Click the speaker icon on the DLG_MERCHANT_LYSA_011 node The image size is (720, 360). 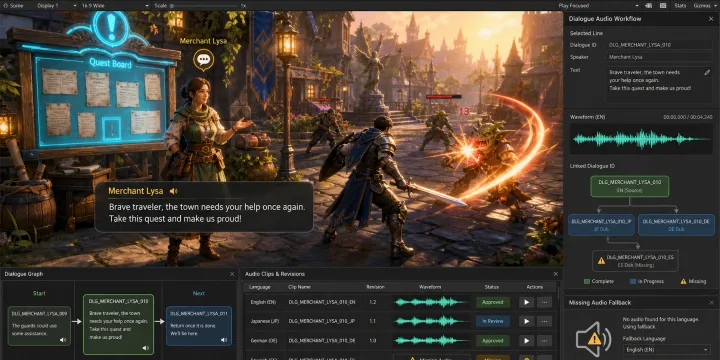point(224,340)
